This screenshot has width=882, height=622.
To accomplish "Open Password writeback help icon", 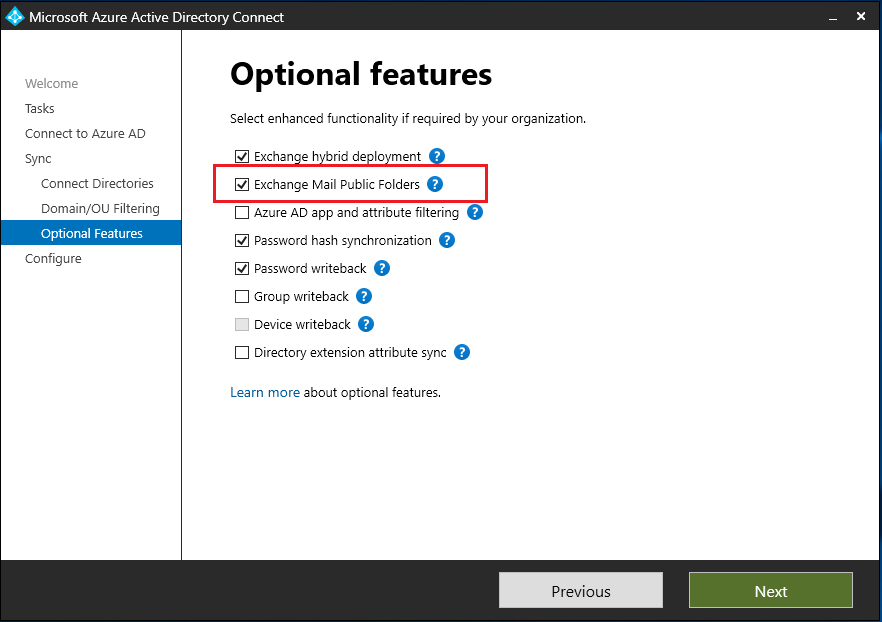I will pyautogui.click(x=382, y=268).
